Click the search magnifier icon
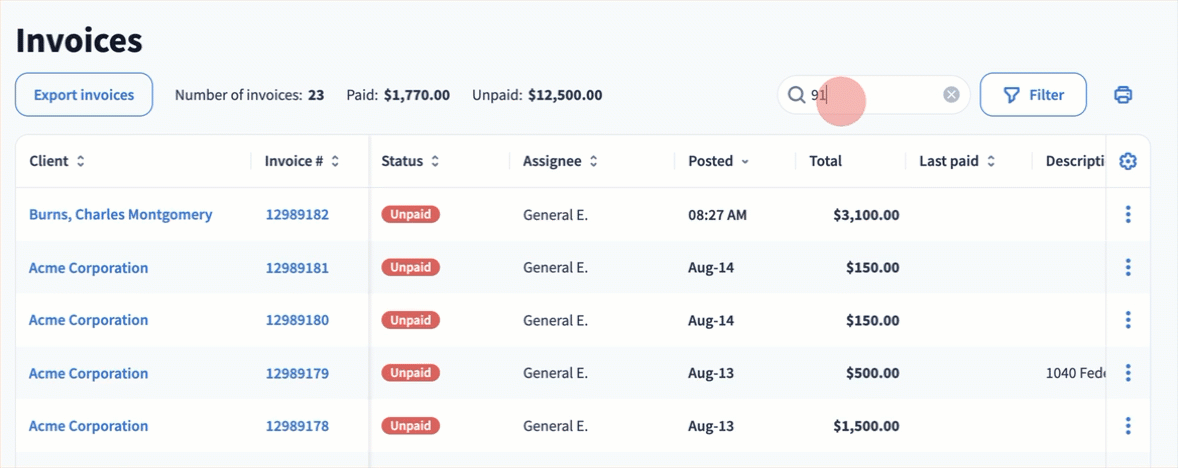 (796, 95)
